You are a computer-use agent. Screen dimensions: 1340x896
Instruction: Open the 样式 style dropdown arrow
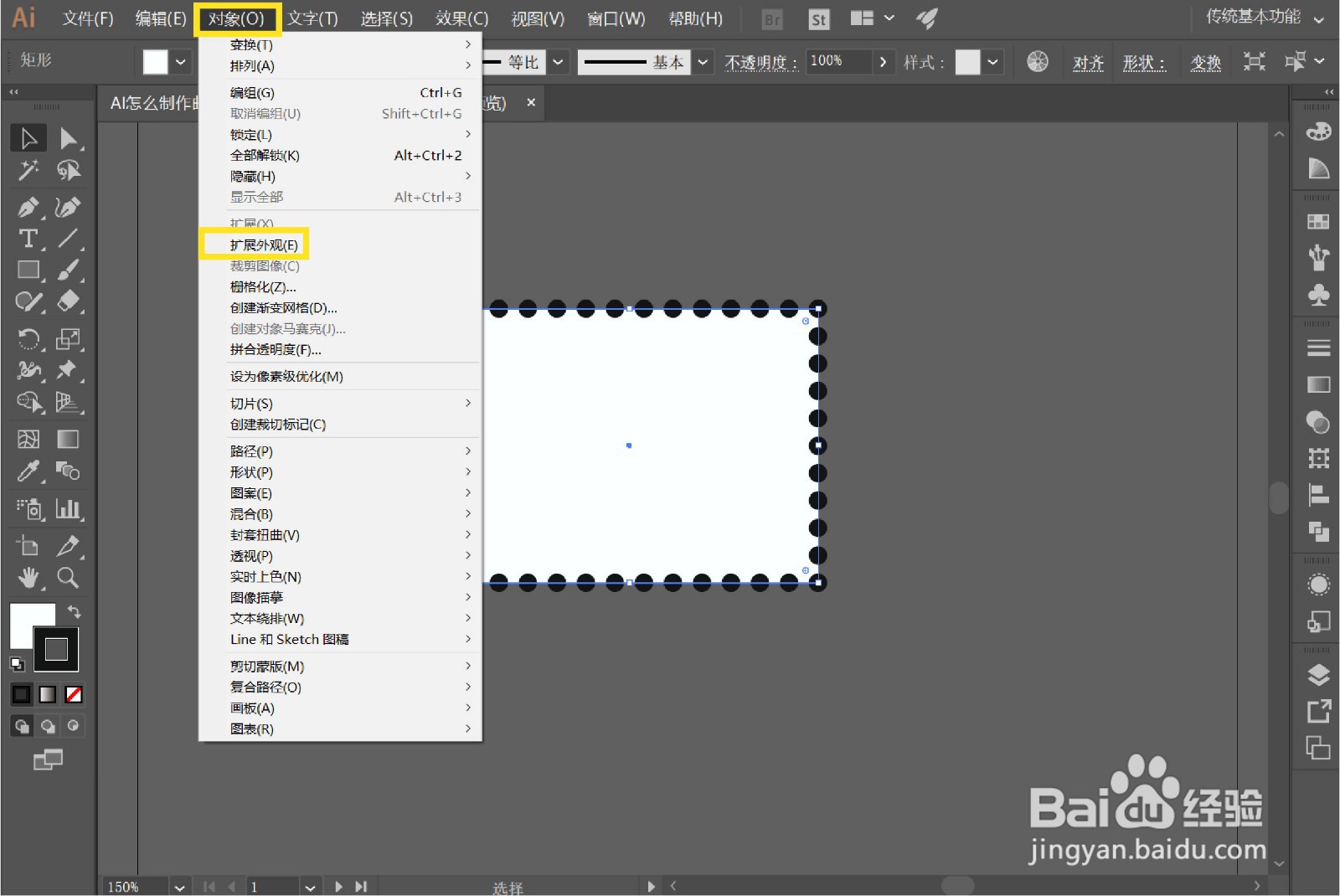(x=993, y=61)
